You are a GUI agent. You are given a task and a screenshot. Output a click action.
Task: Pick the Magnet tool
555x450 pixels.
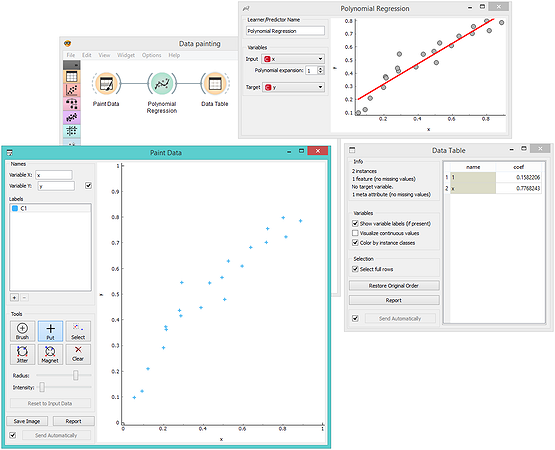click(x=50, y=354)
